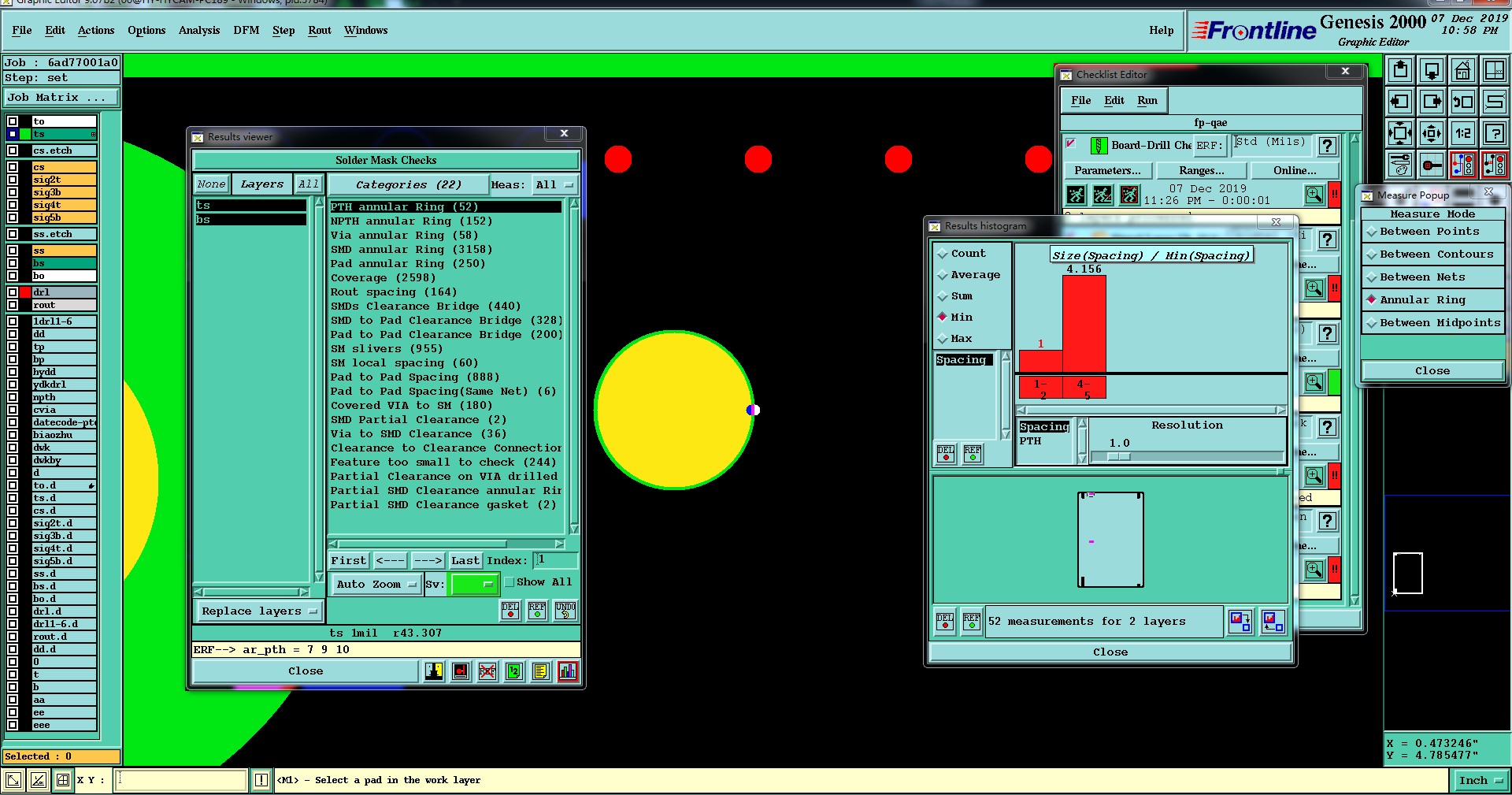
Task: Choose Between Points measure mode
Action: point(1432,232)
